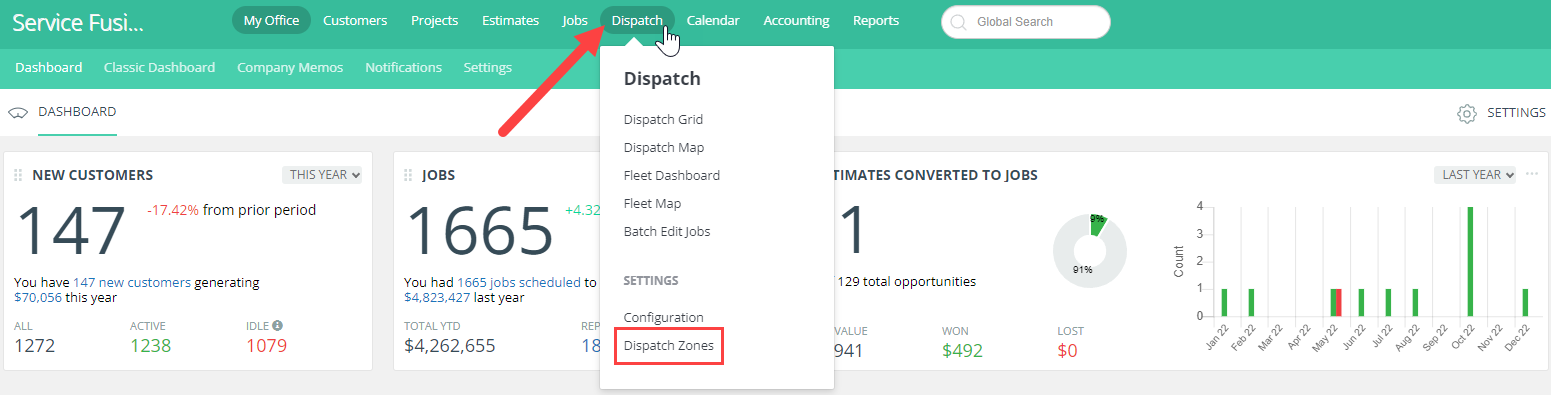Image resolution: width=1551 pixels, height=395 pixels.
Task: Open the Company Memos tab
Action: (290, 67)
